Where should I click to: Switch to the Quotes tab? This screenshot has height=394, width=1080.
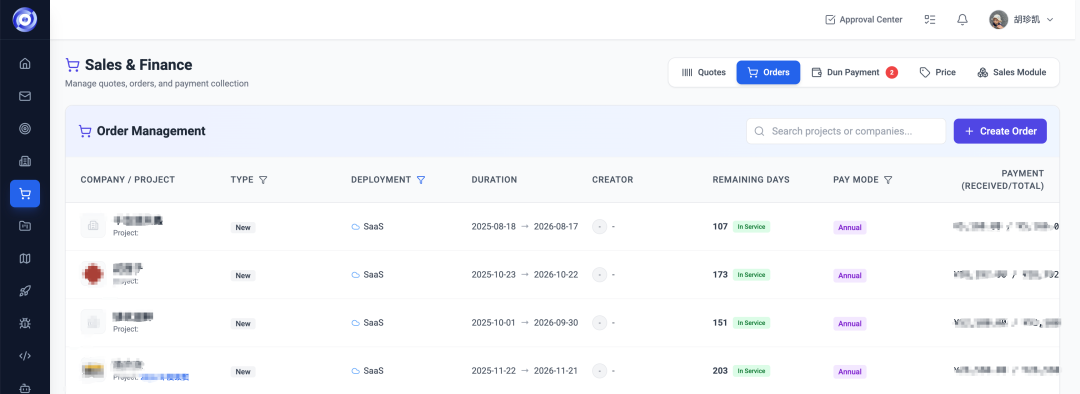coord(703,72)
